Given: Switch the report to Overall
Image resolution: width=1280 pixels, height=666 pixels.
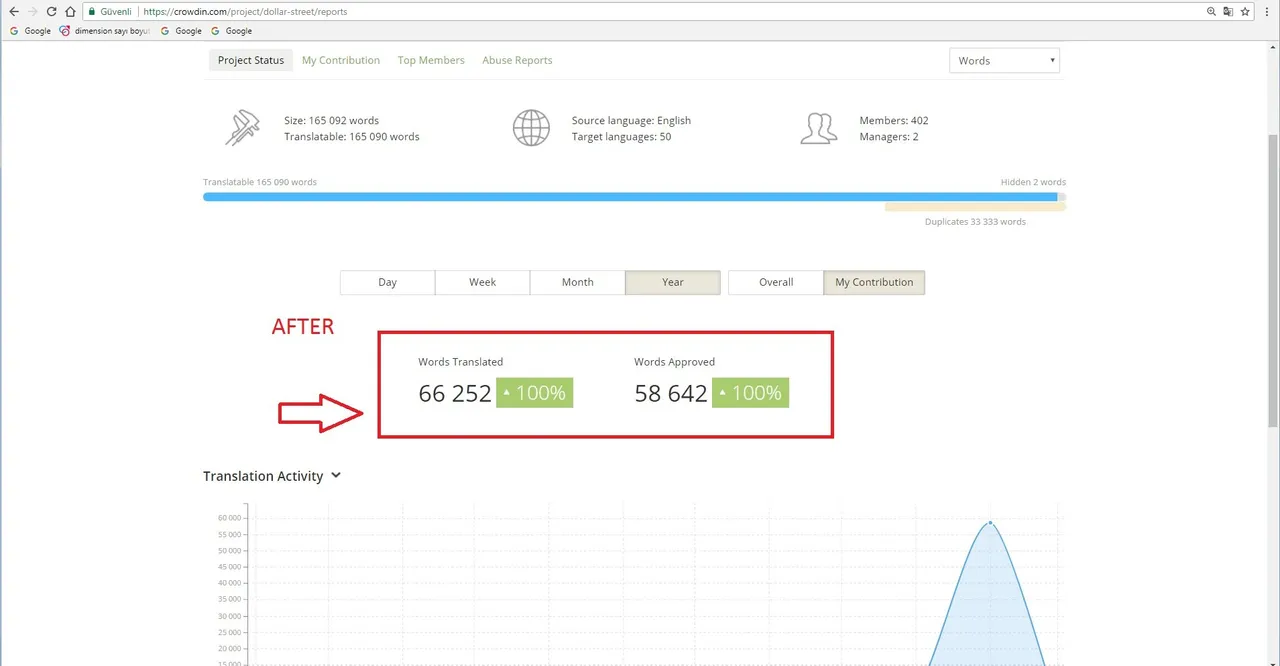Looking at the screenshot, I should [776, 282].
